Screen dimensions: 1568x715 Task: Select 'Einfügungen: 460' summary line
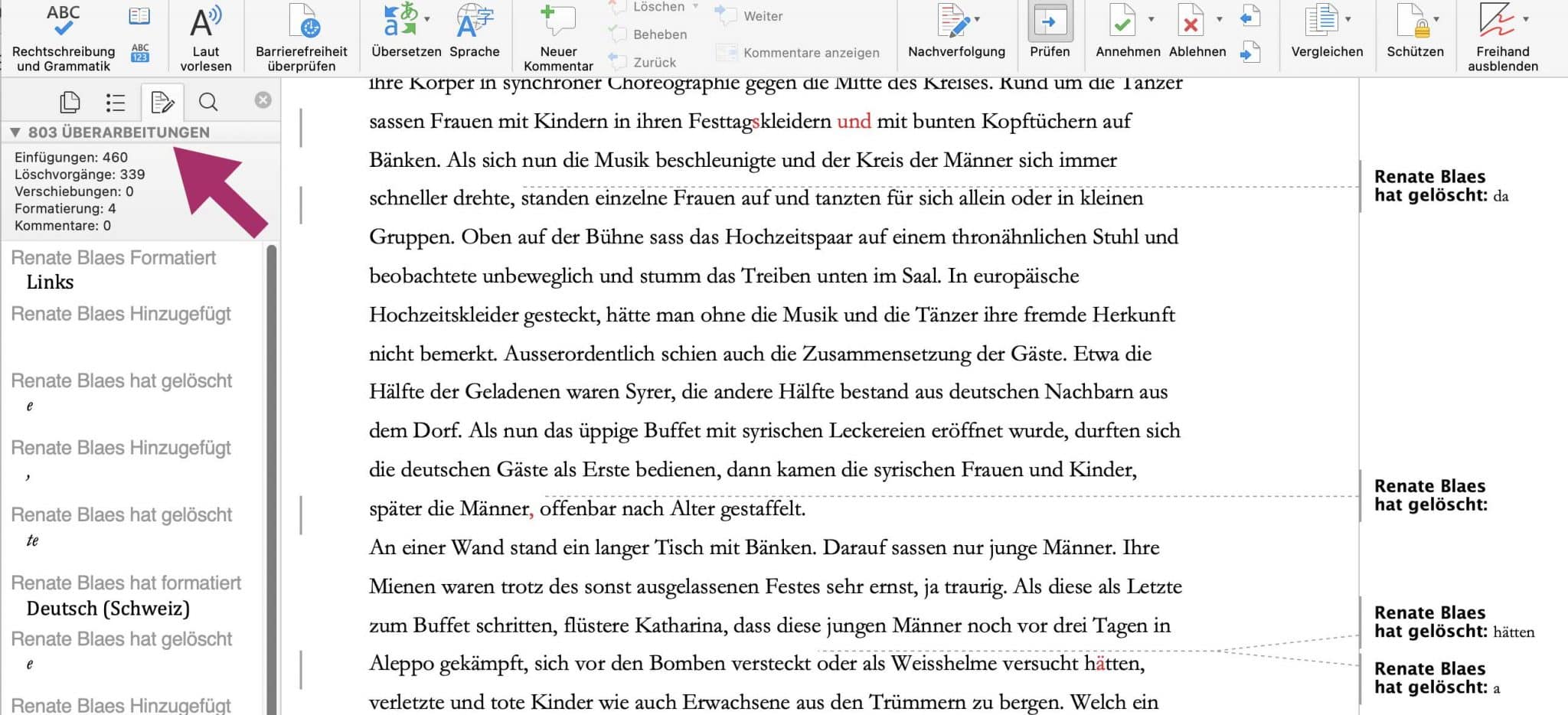71,157
